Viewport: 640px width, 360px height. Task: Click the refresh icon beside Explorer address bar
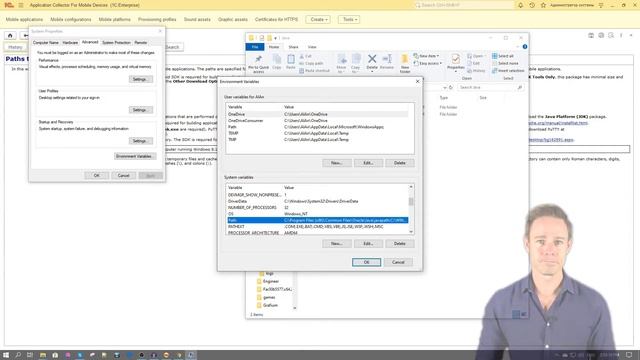[x=451, y=87]
